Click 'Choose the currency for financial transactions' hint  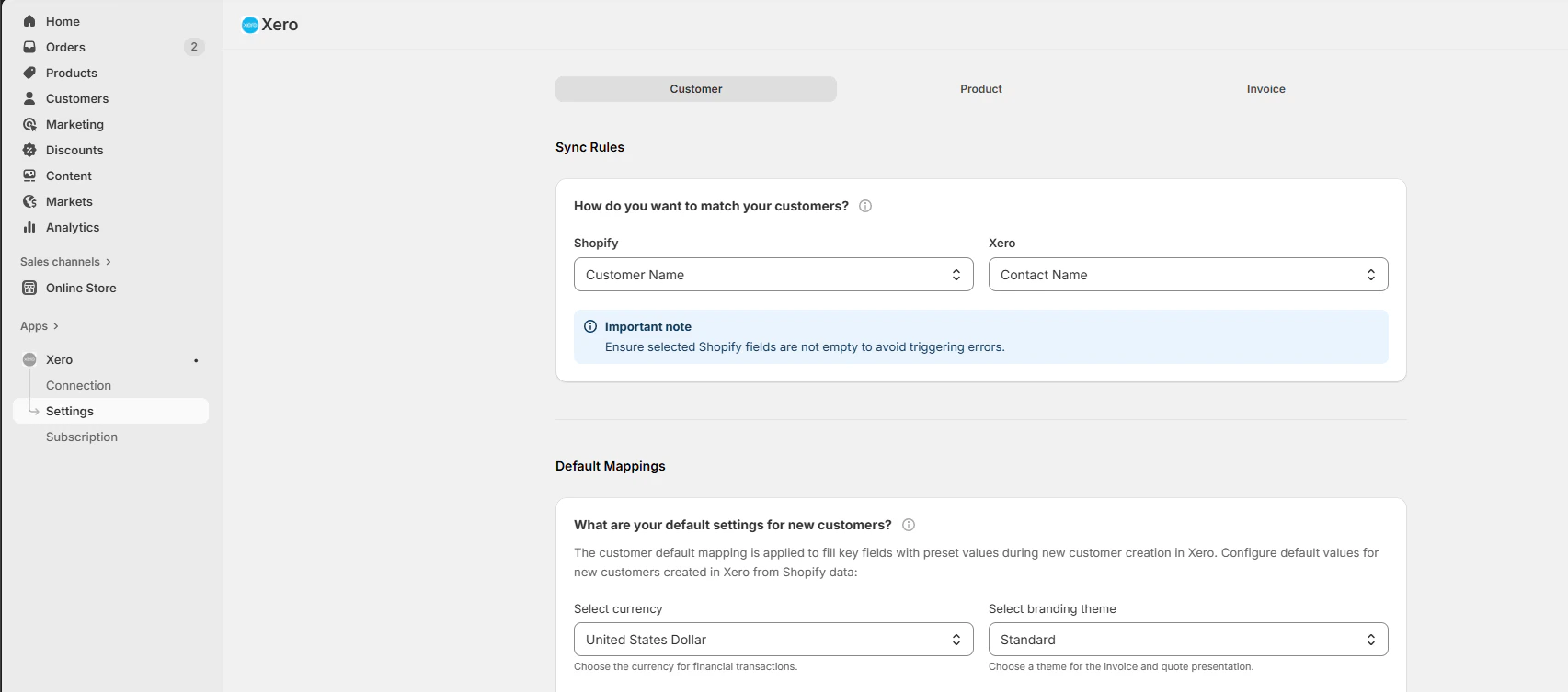click(x=685, y=666)
